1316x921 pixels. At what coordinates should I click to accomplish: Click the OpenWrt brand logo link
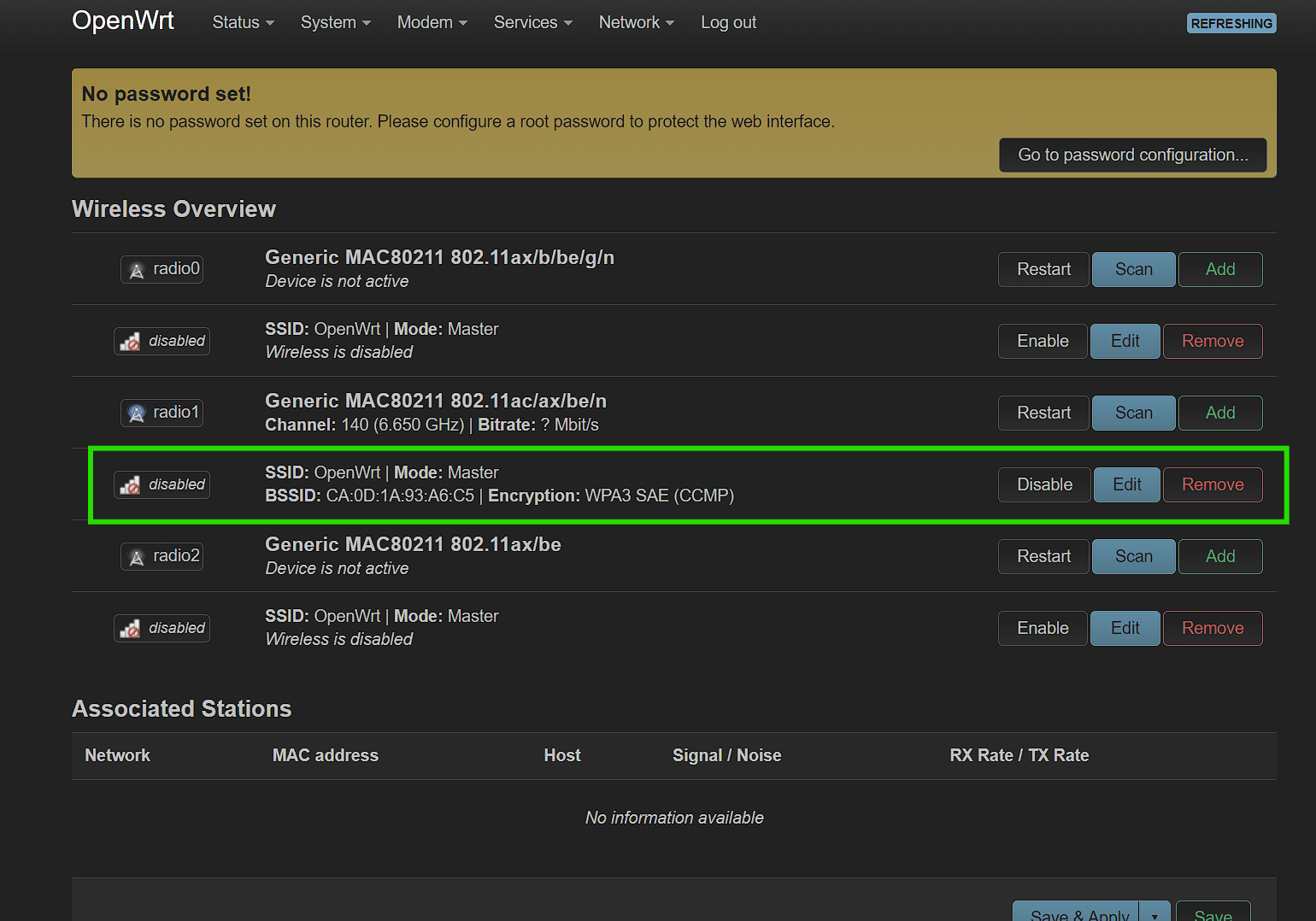123,21
